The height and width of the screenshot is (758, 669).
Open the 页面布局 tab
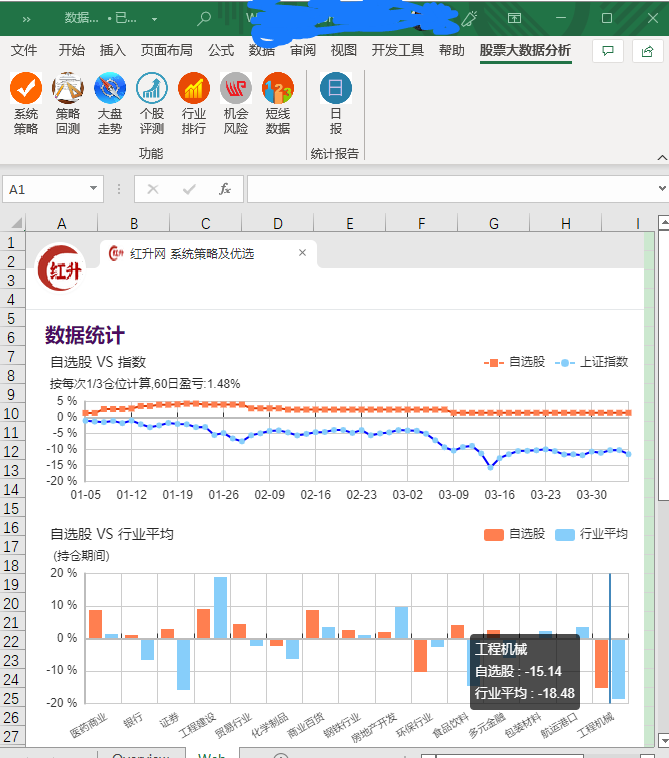167,50
